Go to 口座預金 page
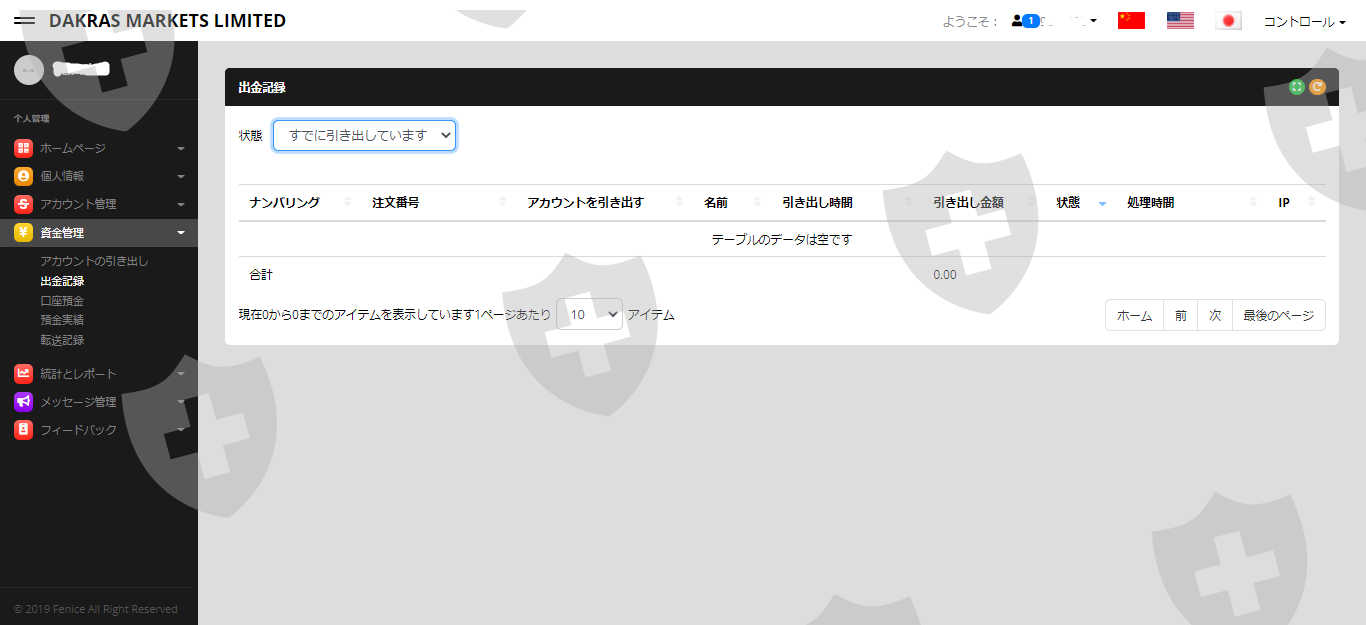The height and width of the screenshot is (625, 1366). coord(62,301)
